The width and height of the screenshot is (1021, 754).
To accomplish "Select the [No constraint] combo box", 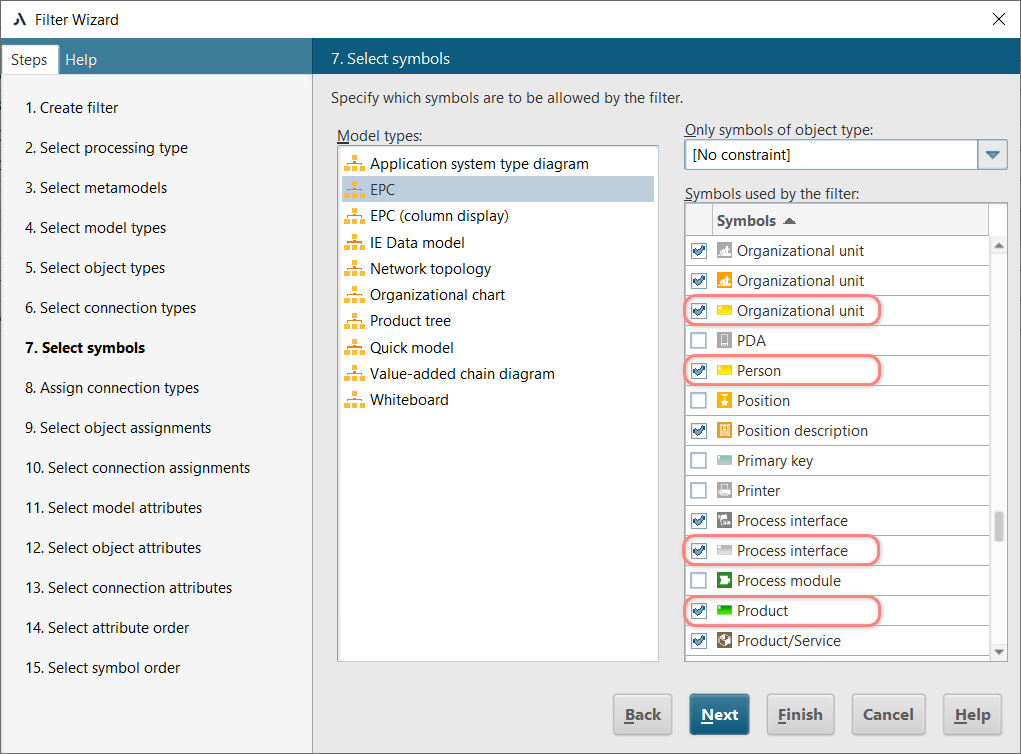I will point(830,154).
